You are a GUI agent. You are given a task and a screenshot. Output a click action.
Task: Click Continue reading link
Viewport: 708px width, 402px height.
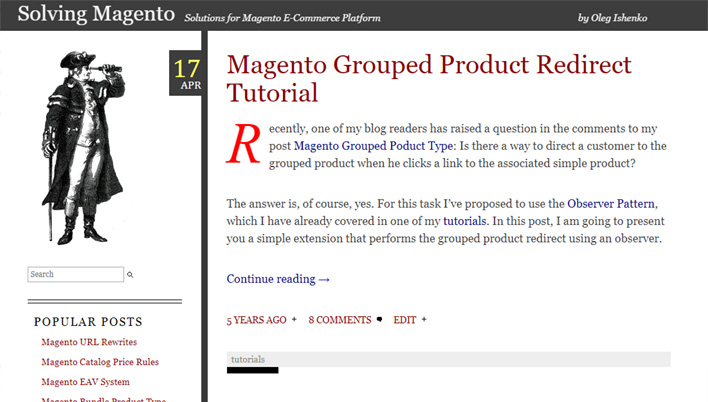pos(278,279)
